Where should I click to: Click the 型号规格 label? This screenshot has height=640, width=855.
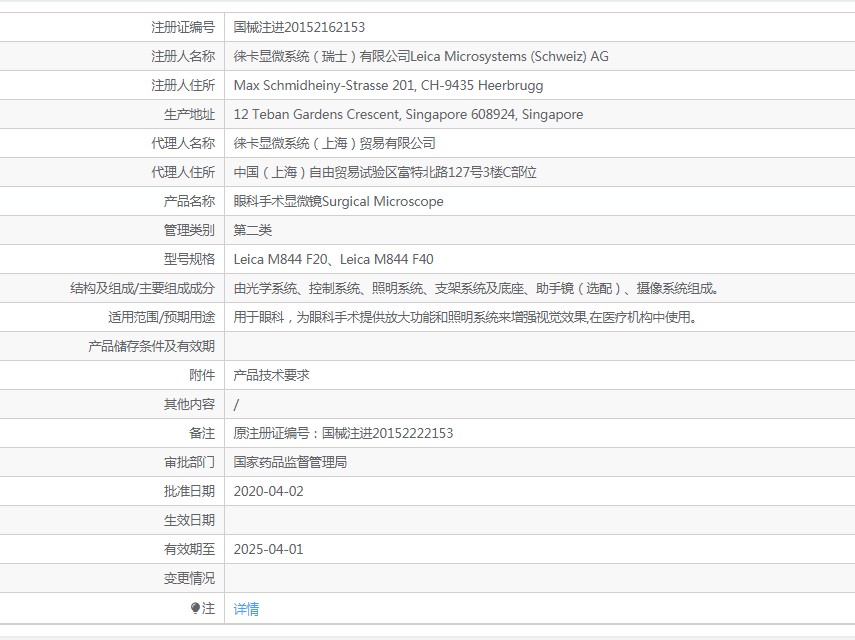tap(189, 259)
